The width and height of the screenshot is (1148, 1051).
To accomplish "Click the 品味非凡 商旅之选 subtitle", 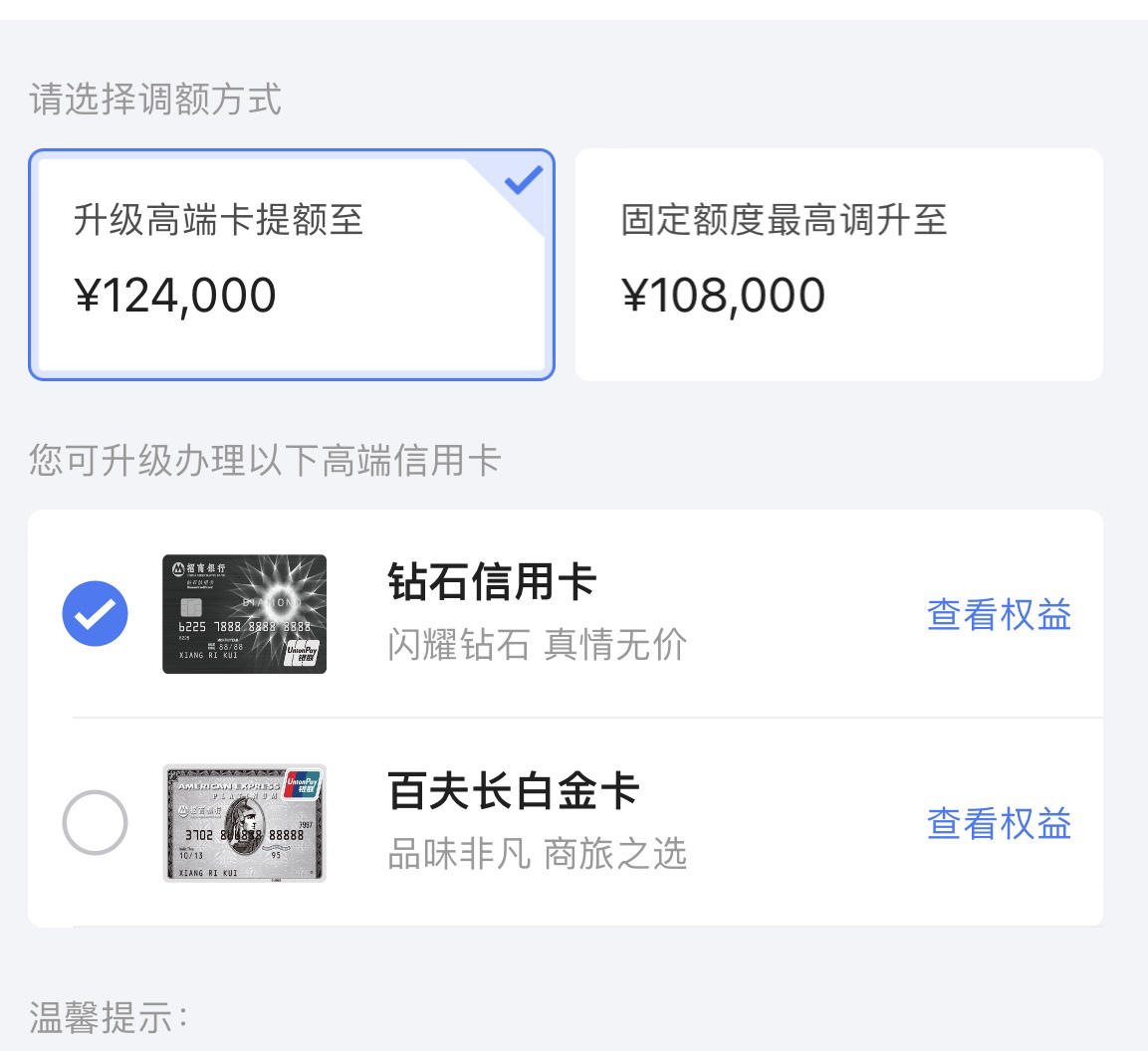I will click(x=537, y=854).
